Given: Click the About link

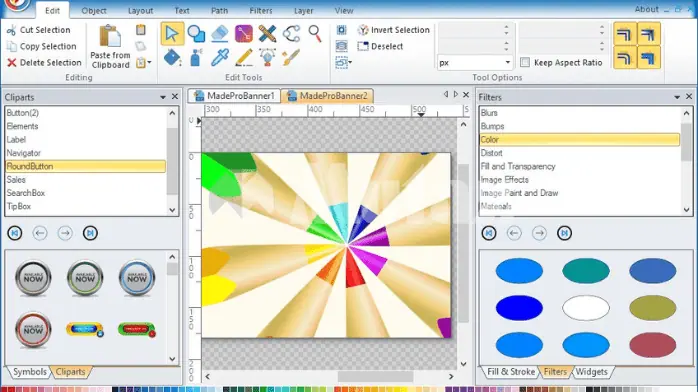Looking at the screenshot, I should 646,9.
